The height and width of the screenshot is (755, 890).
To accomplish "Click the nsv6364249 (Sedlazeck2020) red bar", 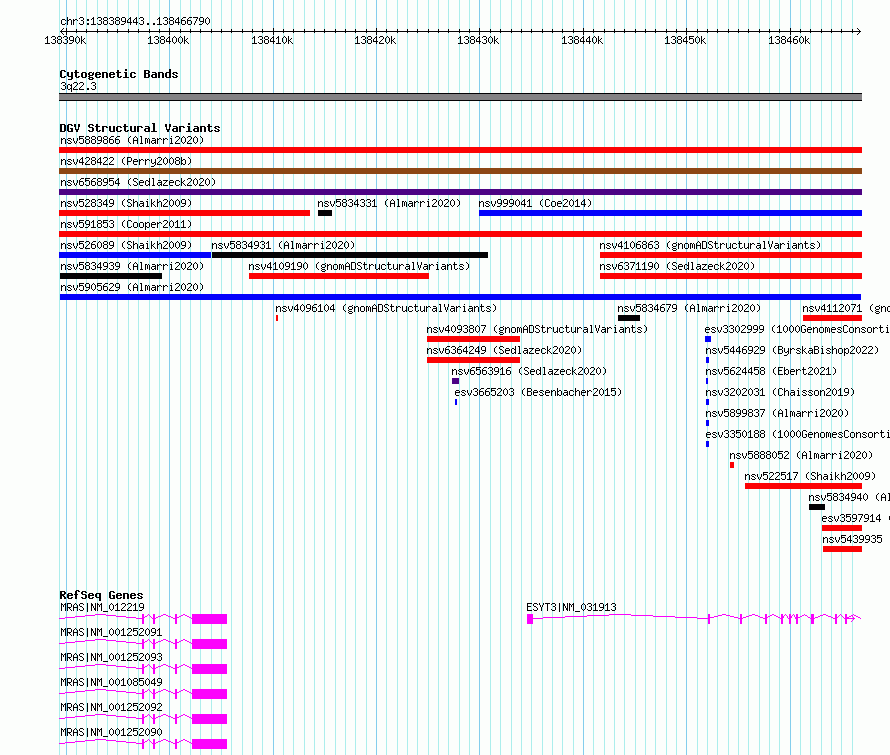I will tap(473, 360).
